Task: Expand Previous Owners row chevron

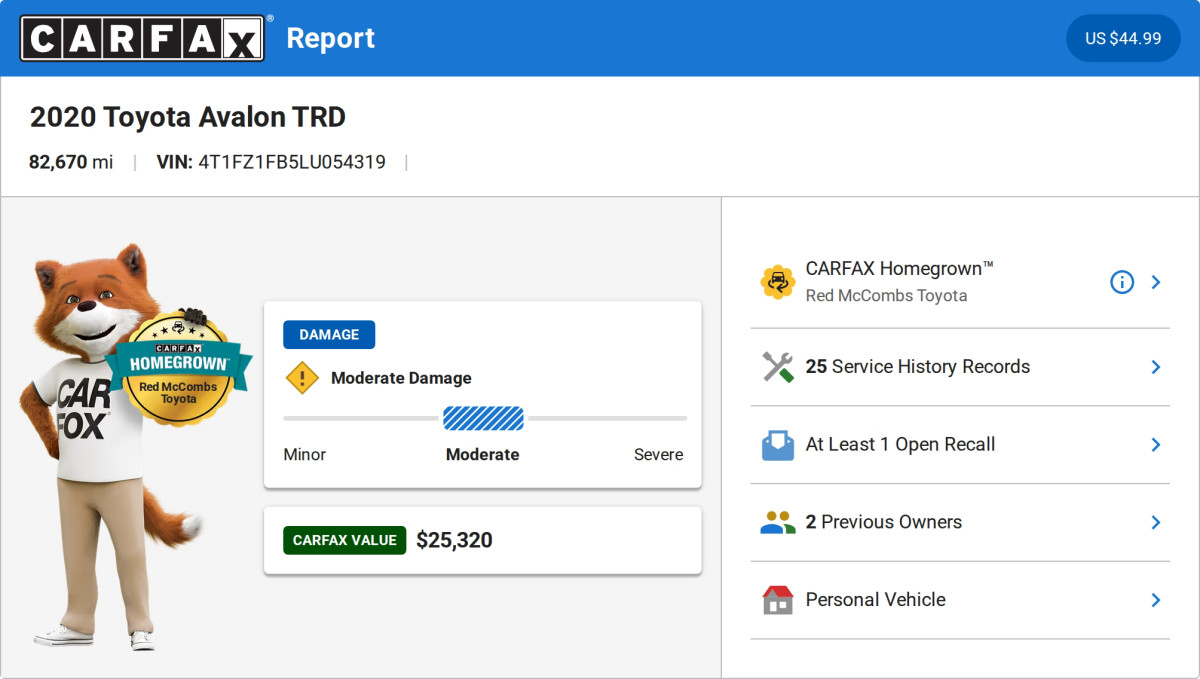Action: pos(1156,522)
